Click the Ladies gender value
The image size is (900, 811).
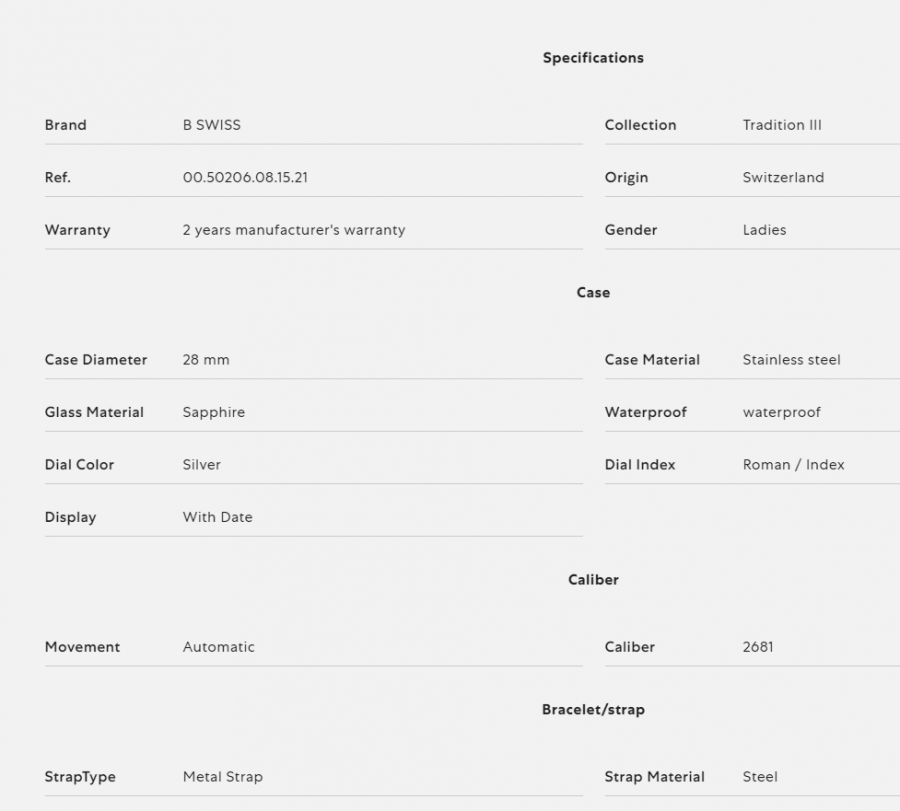(x=764, y=230)
